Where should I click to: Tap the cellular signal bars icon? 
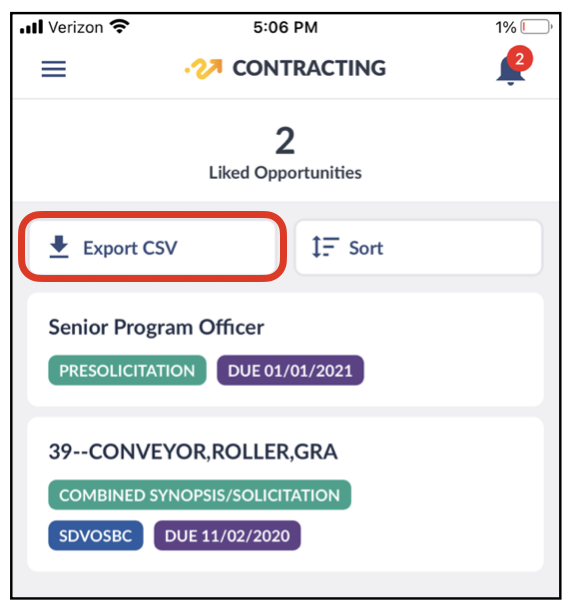point(32,27)
